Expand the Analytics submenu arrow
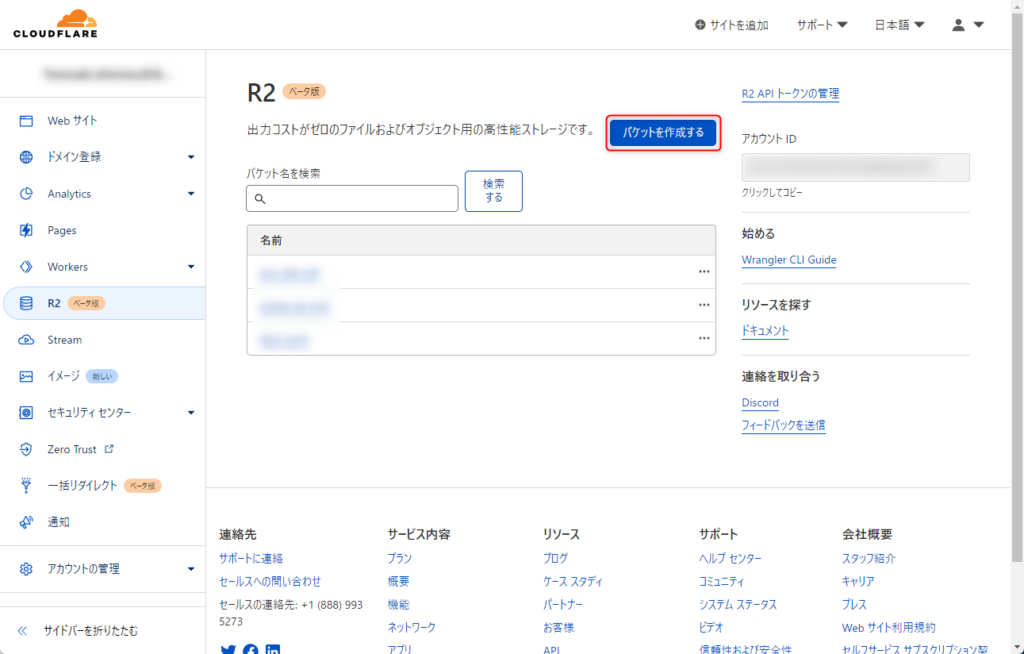This screenshot has height=654, width=1024. (191, 193)
